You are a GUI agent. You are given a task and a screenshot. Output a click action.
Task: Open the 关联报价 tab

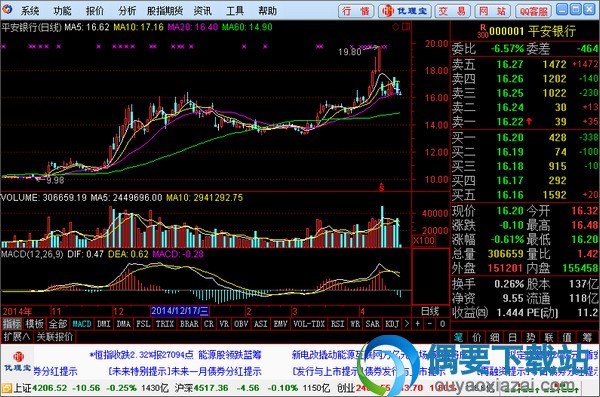pos(55,337)
